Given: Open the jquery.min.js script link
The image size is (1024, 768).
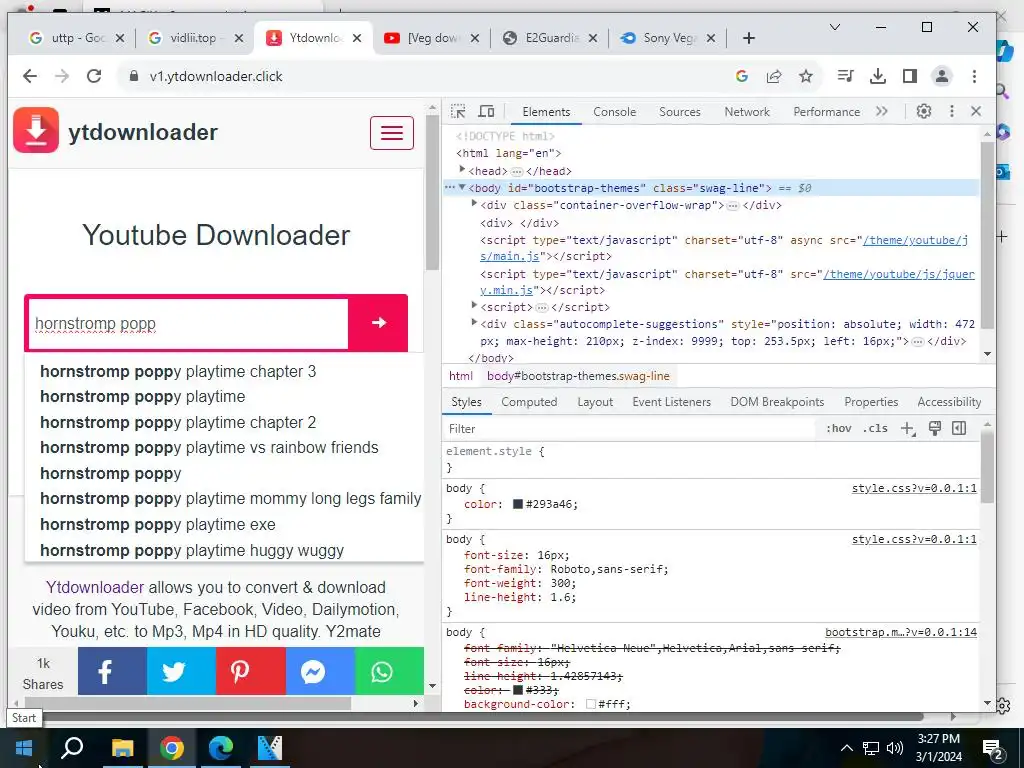Looking at the screenshot, I should coord(899,274).
